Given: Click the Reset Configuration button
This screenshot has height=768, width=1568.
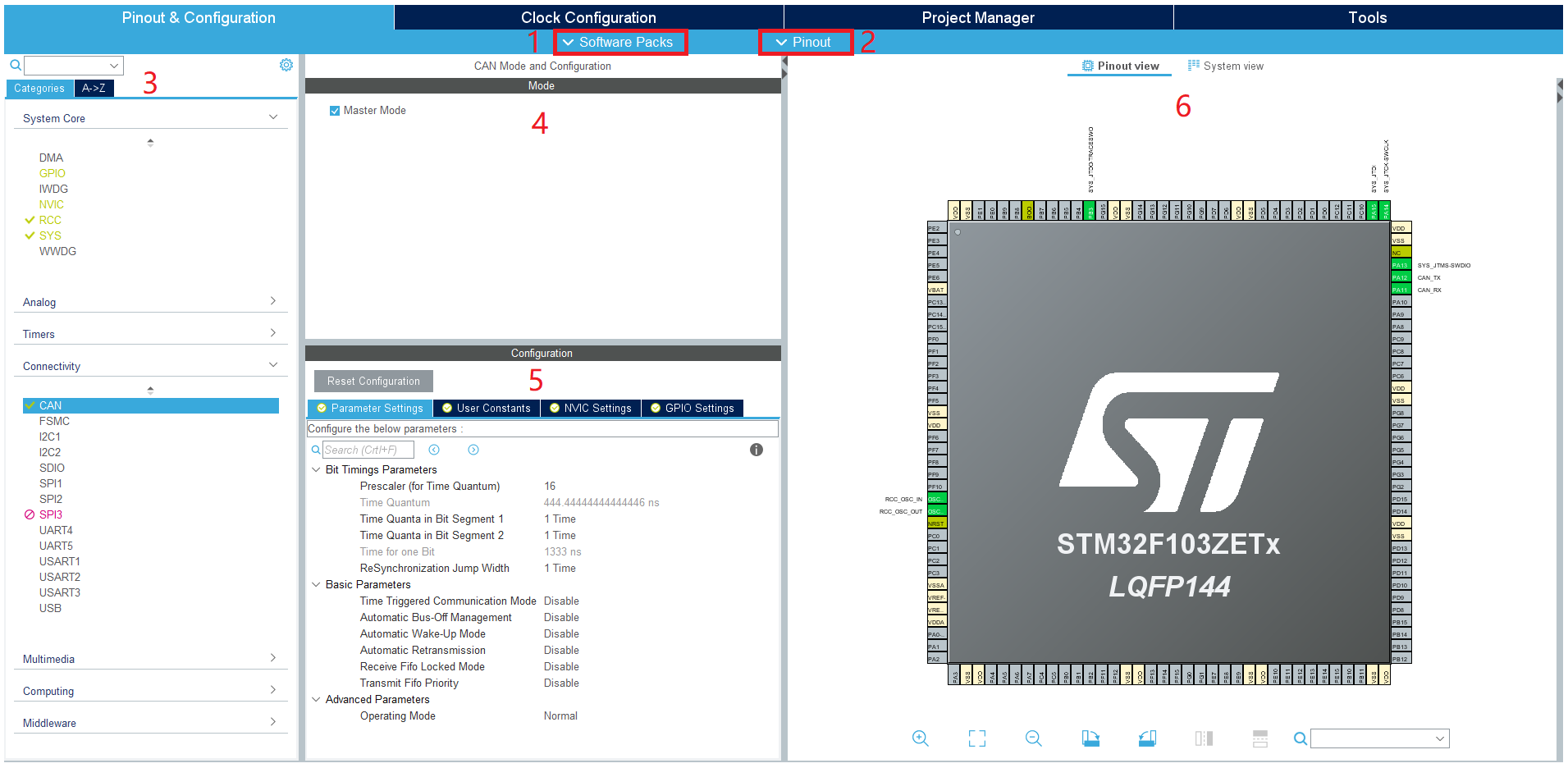Looking at the screenshot, I should click(x=373, y=381).
